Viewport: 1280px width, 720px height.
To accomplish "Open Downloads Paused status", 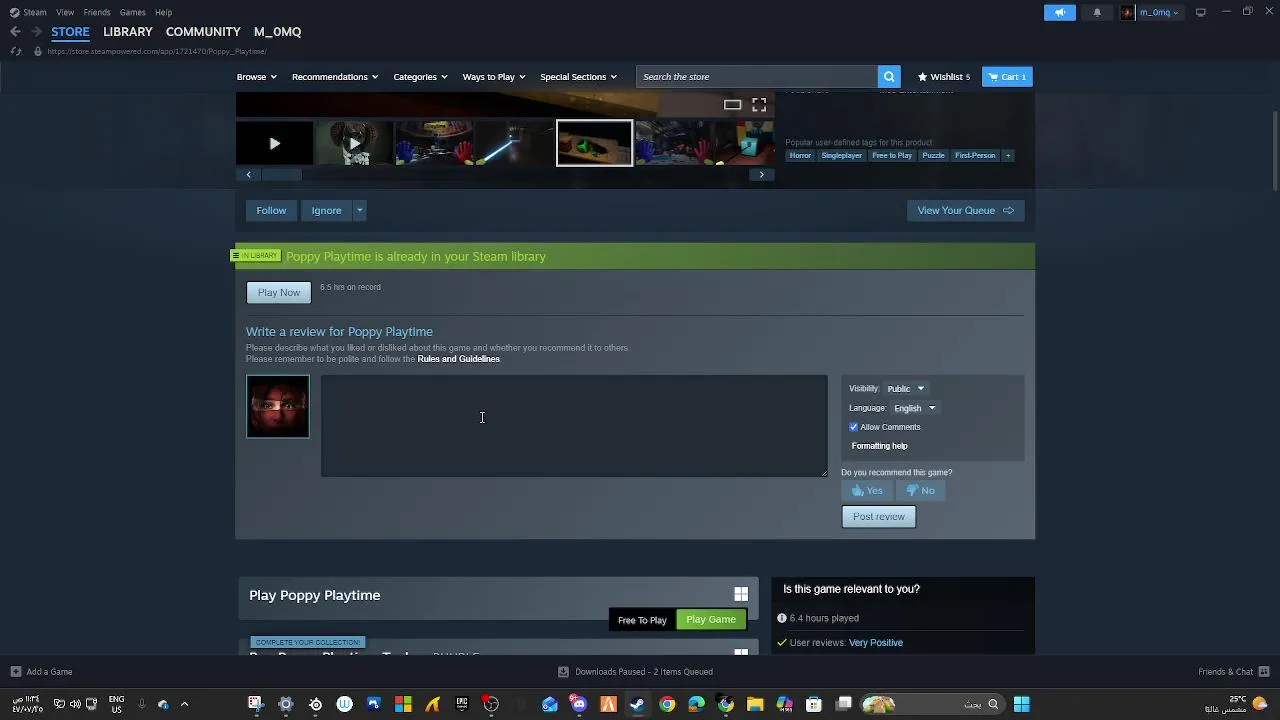I will (x=635, y=672).
